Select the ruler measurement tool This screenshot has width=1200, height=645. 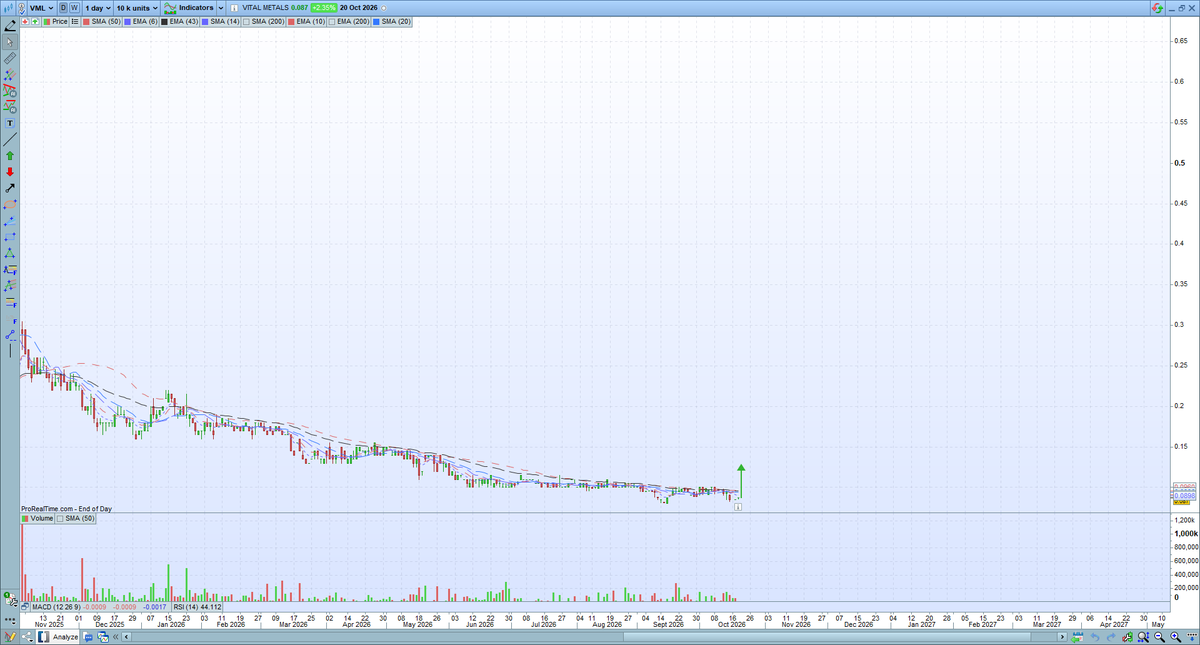coord(10,58)
